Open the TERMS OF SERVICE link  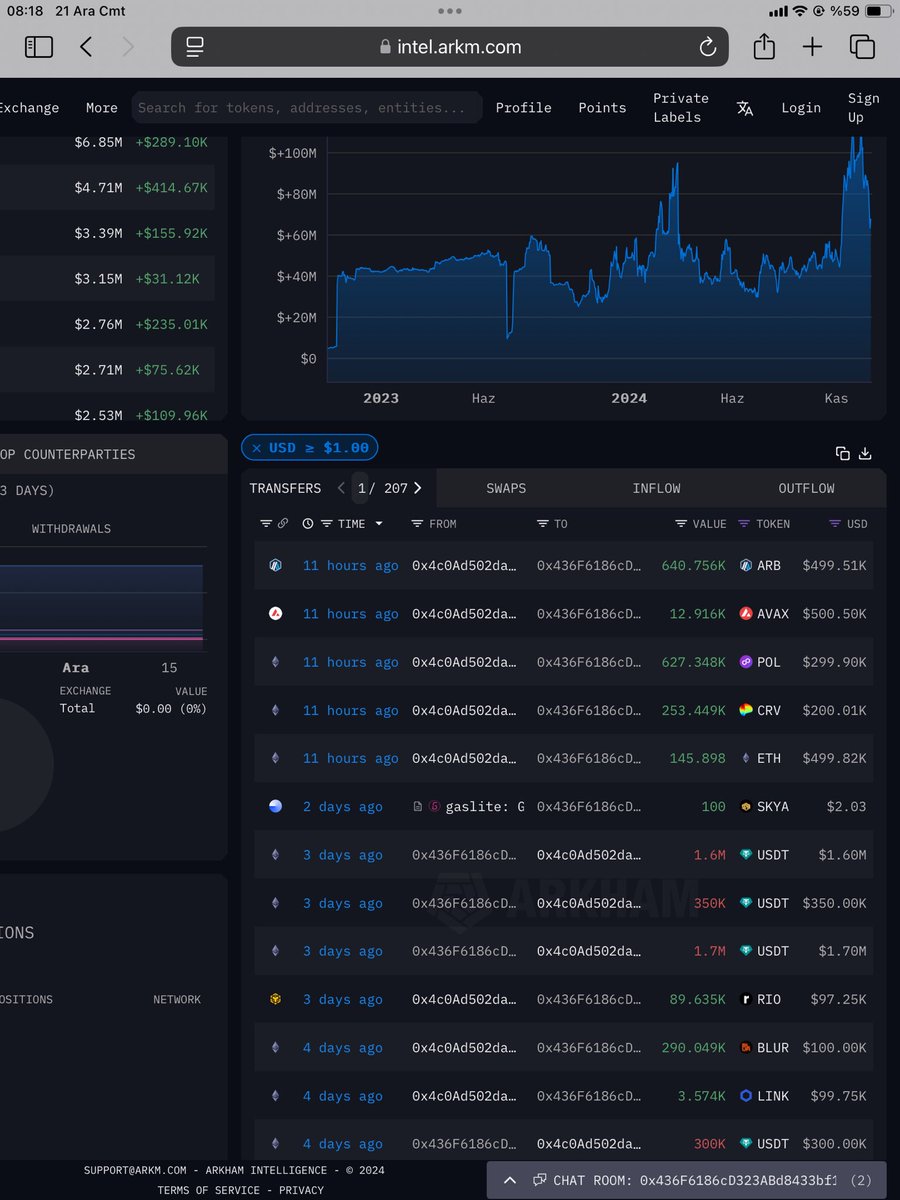point(208,1190)
